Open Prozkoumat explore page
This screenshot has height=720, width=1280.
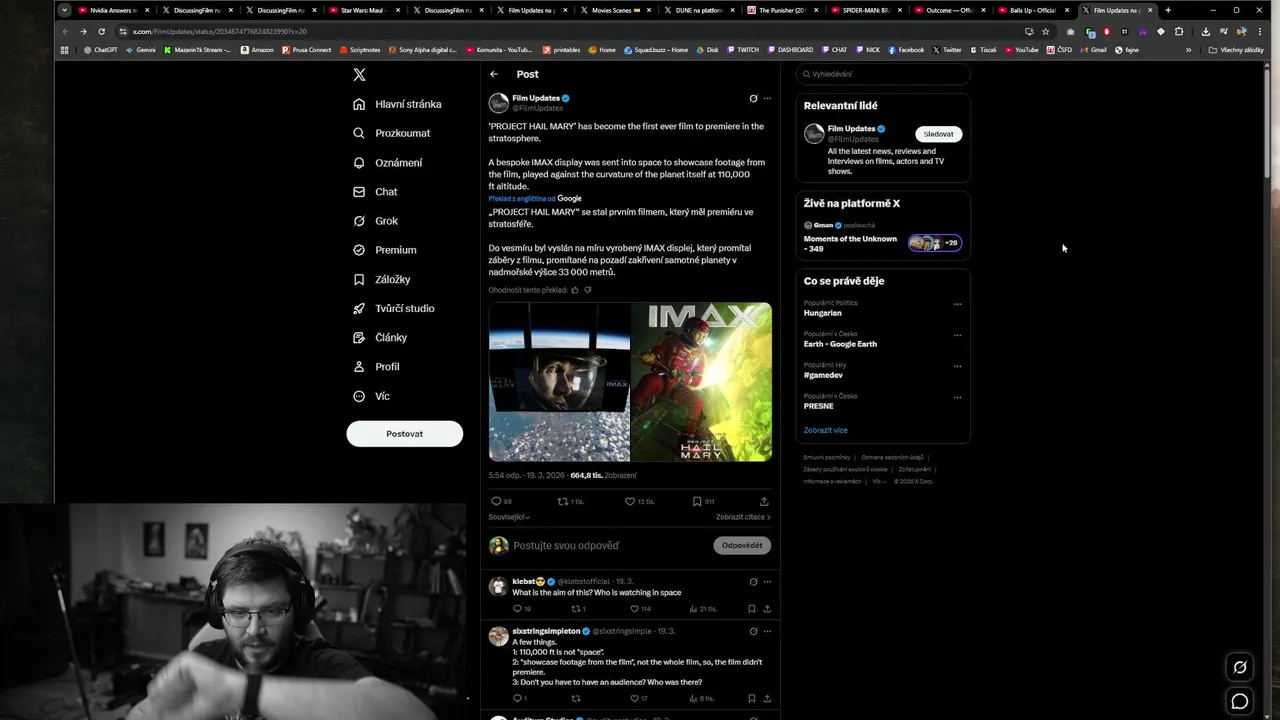tap(392, 133)
